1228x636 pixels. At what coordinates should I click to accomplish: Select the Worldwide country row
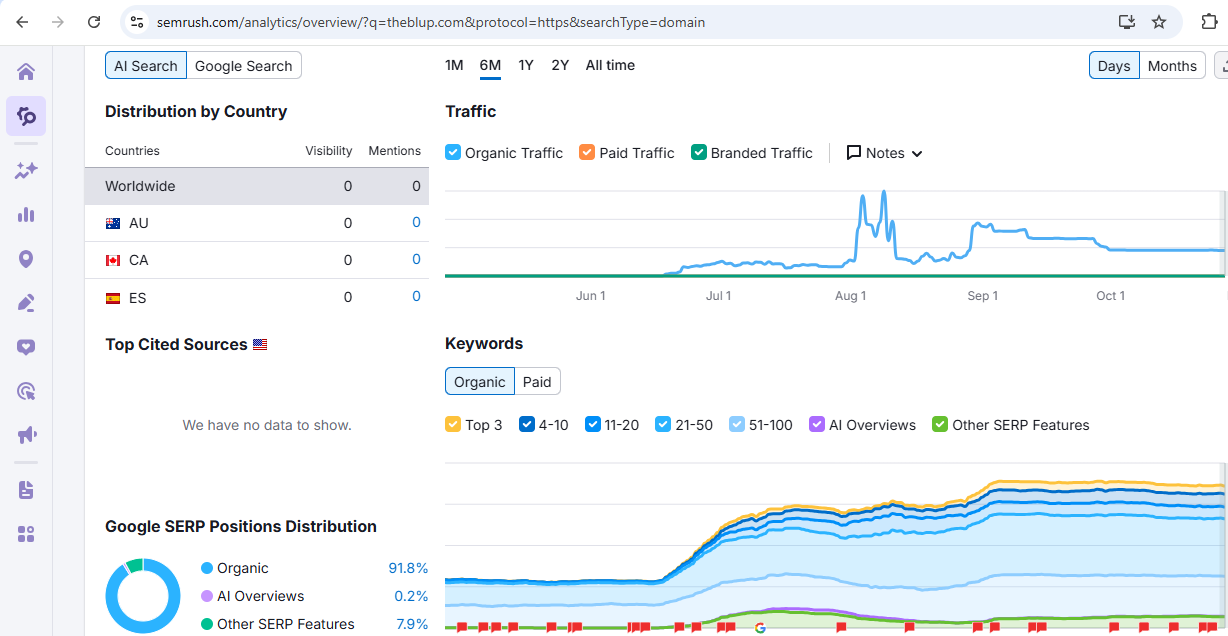point(256,186)
